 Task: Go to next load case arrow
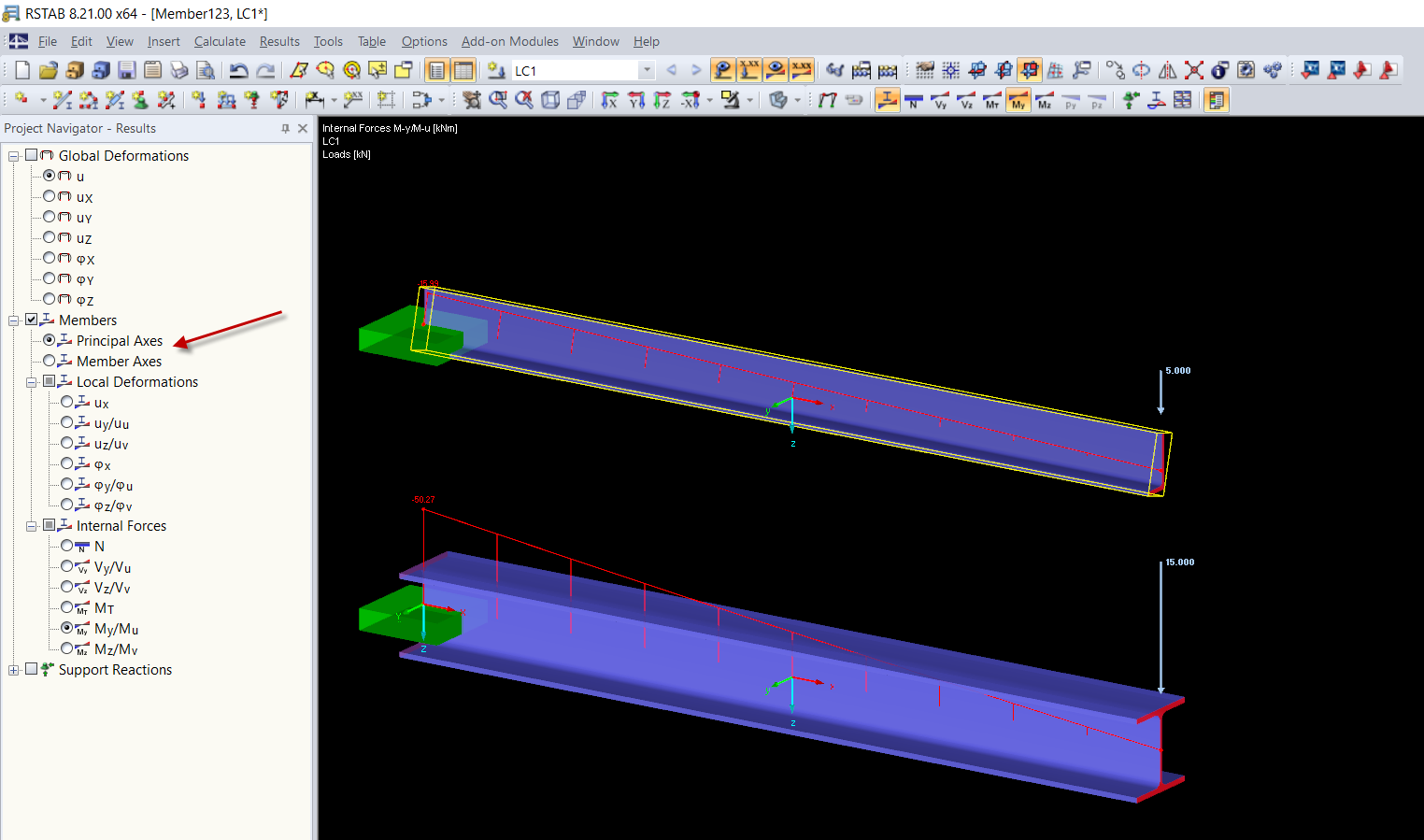(x=695, y=70)
